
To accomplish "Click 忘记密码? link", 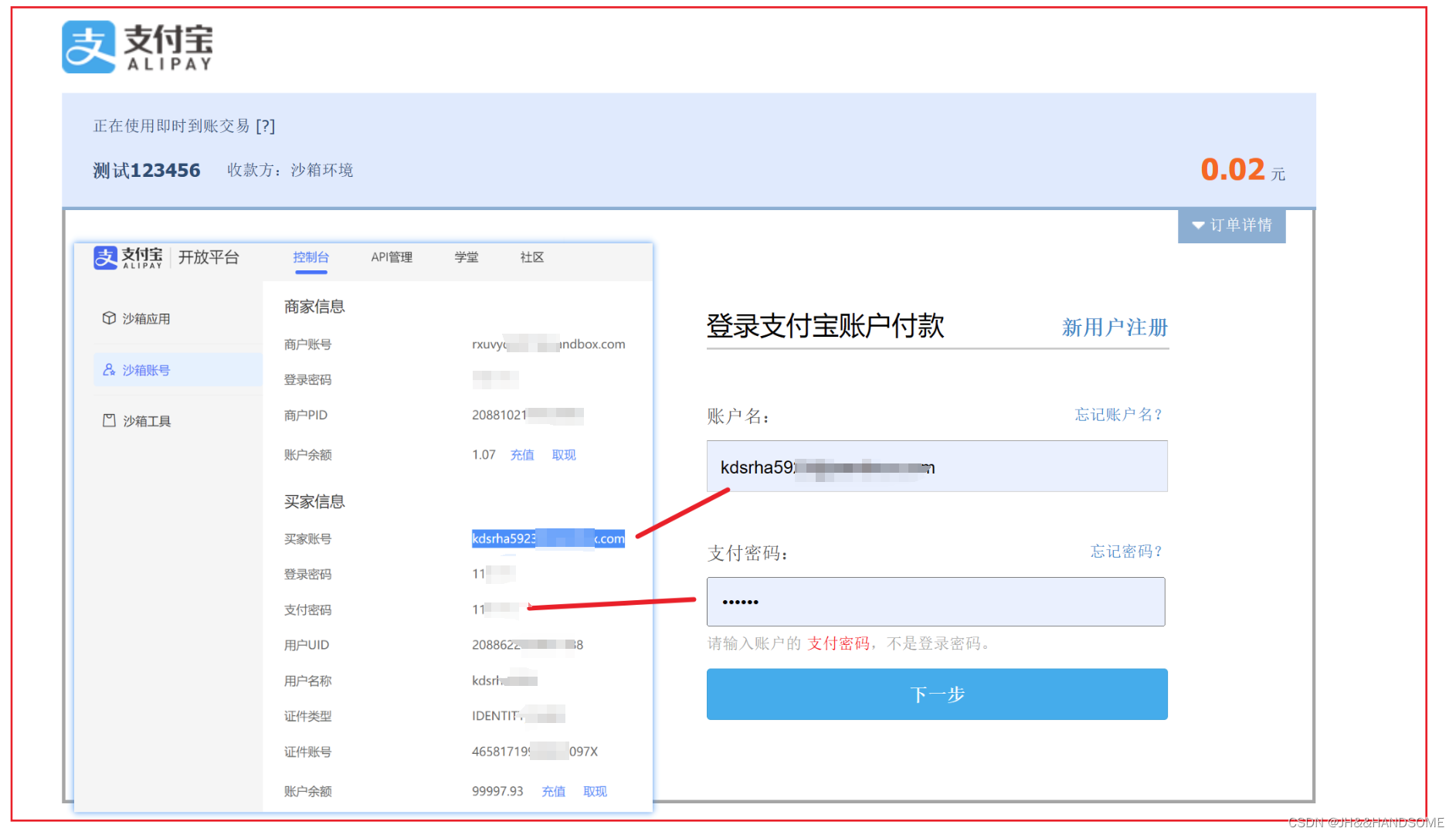I will coord(1126,552).
